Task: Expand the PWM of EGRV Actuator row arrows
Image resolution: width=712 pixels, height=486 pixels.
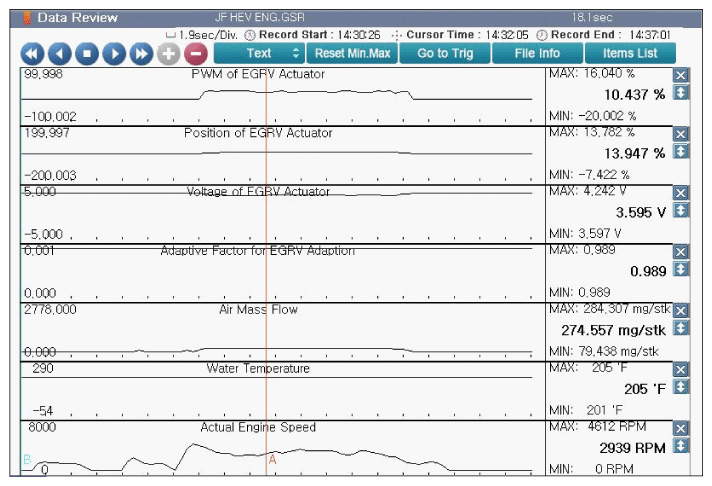Action: click(x=681, y=93)
